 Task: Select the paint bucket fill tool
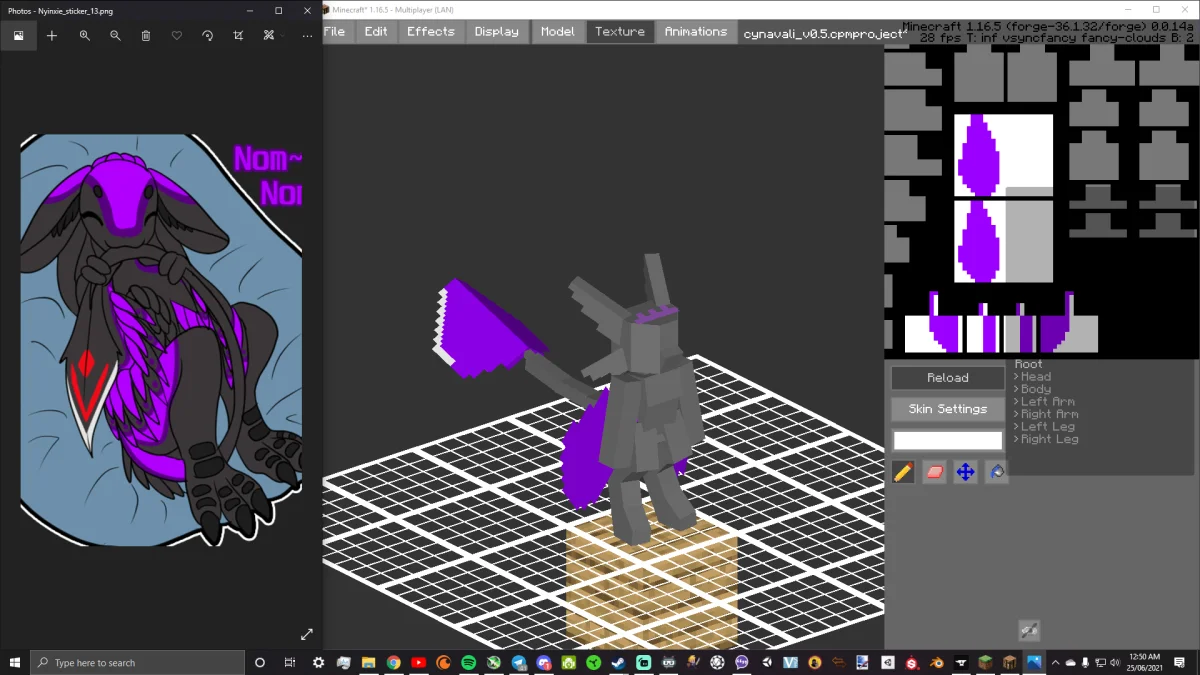coord(996,472)
